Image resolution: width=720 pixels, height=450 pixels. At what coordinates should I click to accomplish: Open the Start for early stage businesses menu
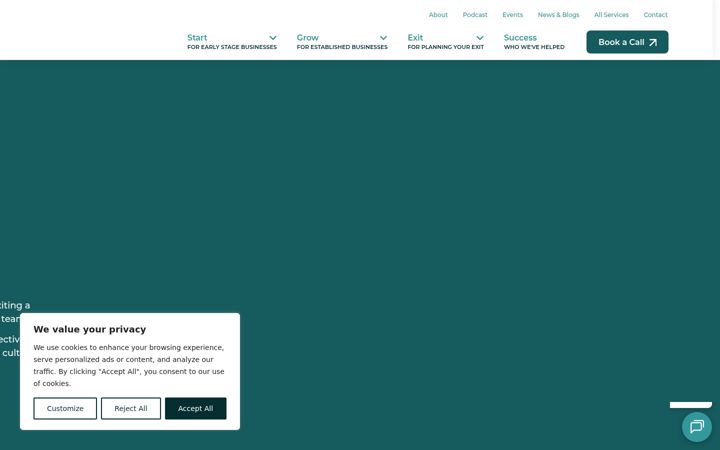[x=232, y=42]
